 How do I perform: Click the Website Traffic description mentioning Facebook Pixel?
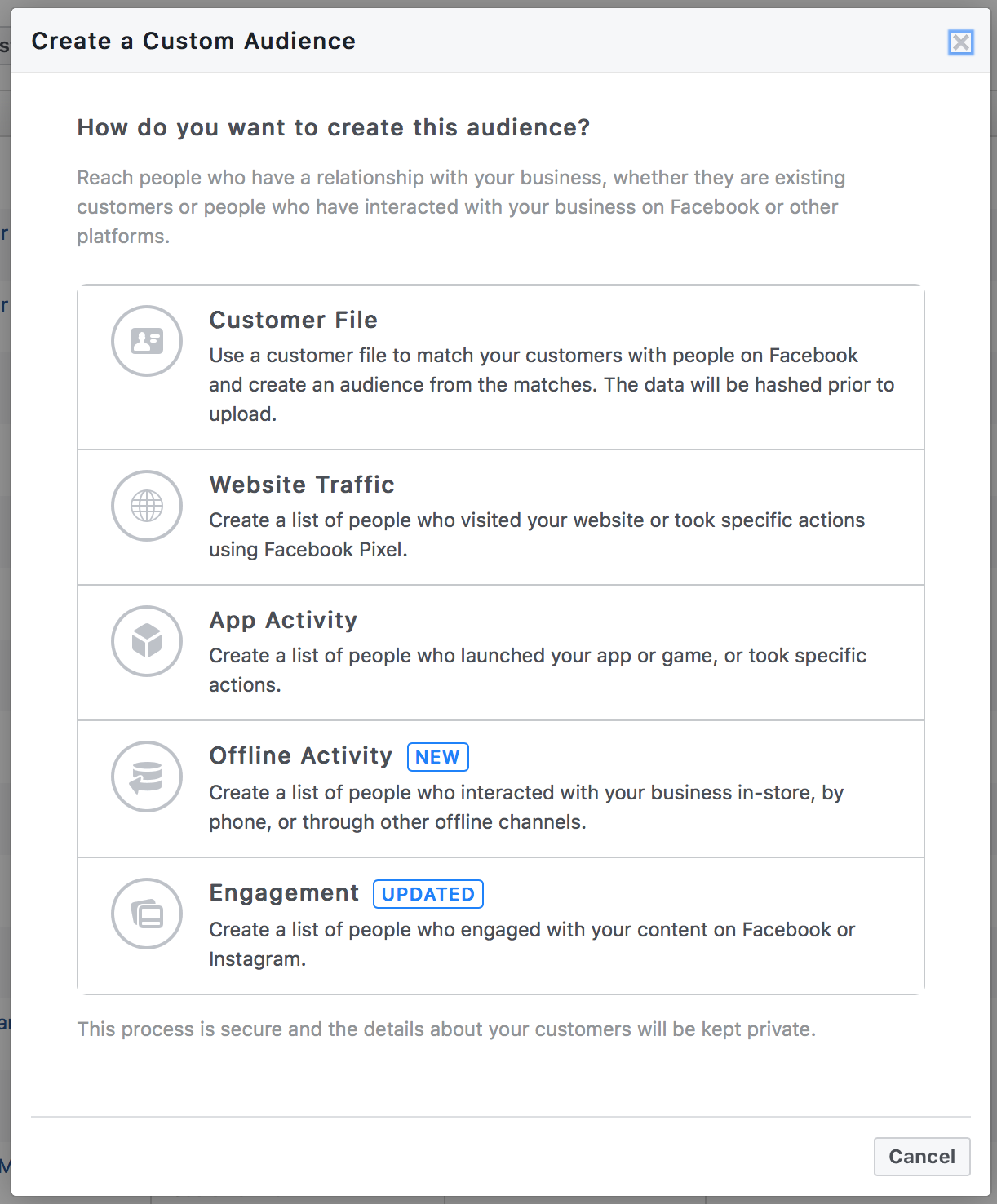pos(536,534)
